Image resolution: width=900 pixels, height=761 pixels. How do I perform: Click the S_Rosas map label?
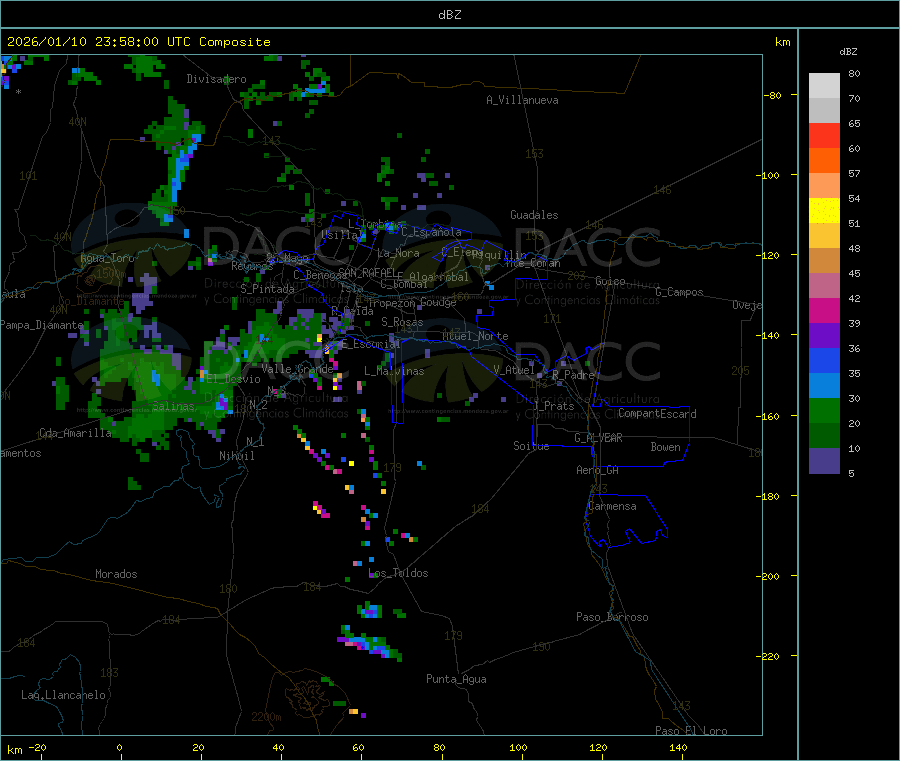pos(402,322)
